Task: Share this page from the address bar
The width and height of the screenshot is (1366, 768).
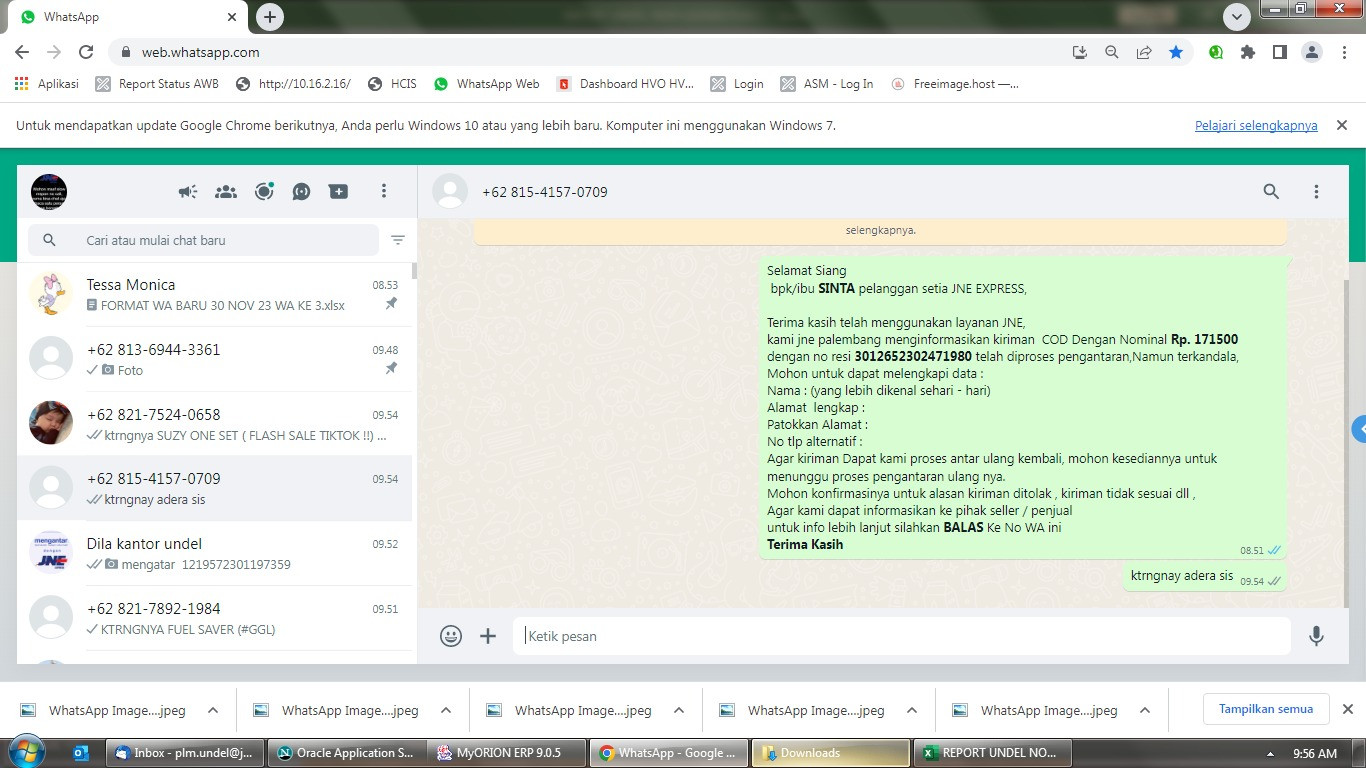Action: coord(1144,52)
